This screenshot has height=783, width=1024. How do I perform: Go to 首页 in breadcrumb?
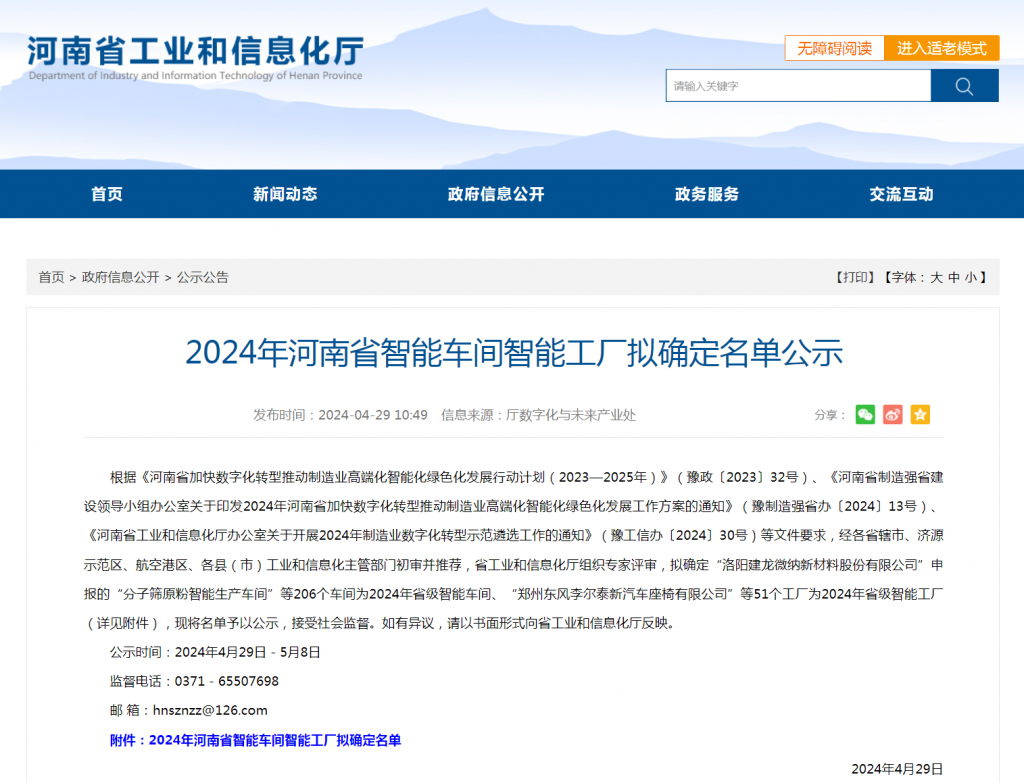click(x=51, y=277)
